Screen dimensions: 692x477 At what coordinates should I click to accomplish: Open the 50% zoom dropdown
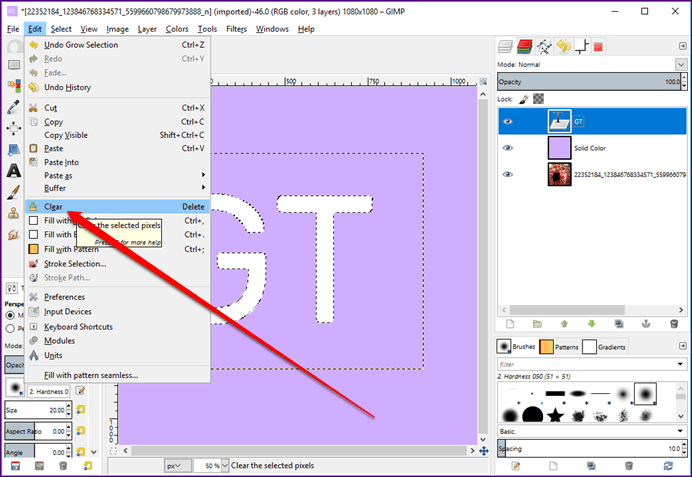tap(225, 466)
